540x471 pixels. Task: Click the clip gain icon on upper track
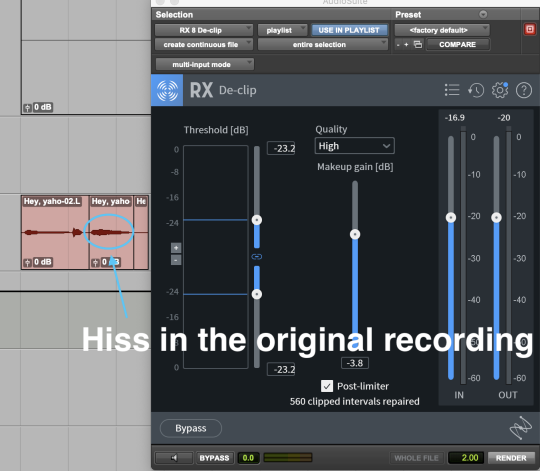[27, 108]
